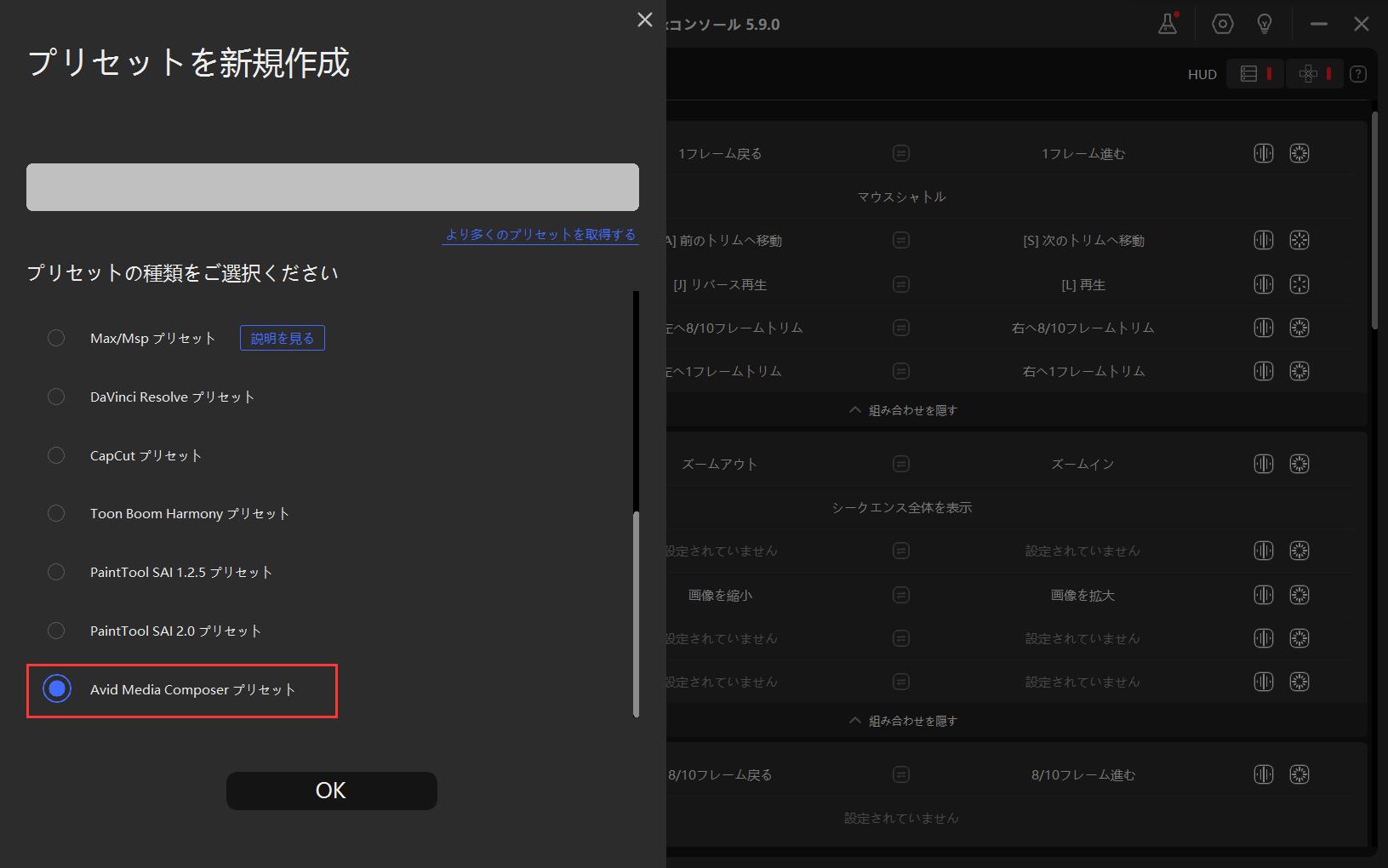Toggle the HUD preset list switch
Screen dimensions: 1388x868
1254,74
